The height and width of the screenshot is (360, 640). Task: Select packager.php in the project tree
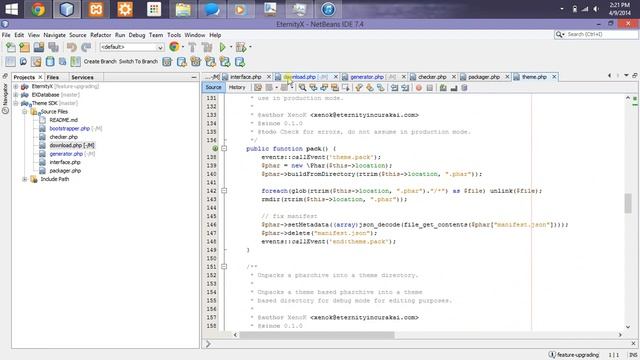(65, 171)
